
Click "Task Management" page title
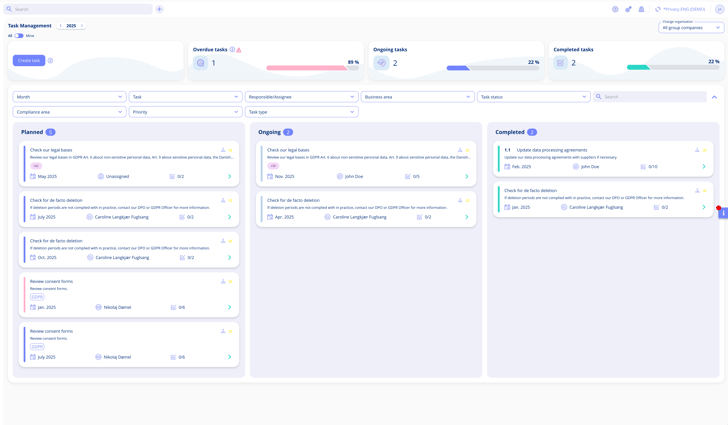(30, 26)
